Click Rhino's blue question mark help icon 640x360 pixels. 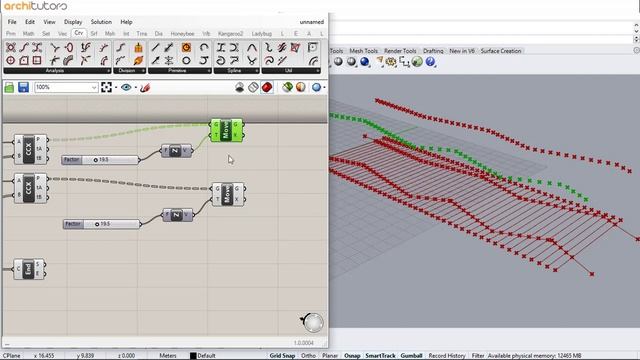[x=430, y=62]
